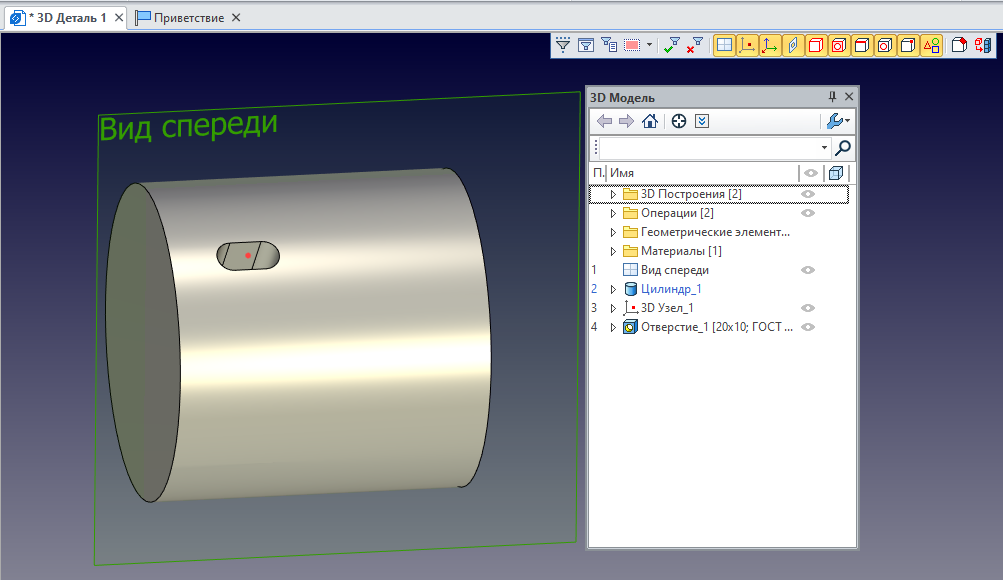This screenshot has width=1003, height=580.
Task: Toggle the coordinate system selection filter
Action: pyautogui.click(x=770, y=45)
